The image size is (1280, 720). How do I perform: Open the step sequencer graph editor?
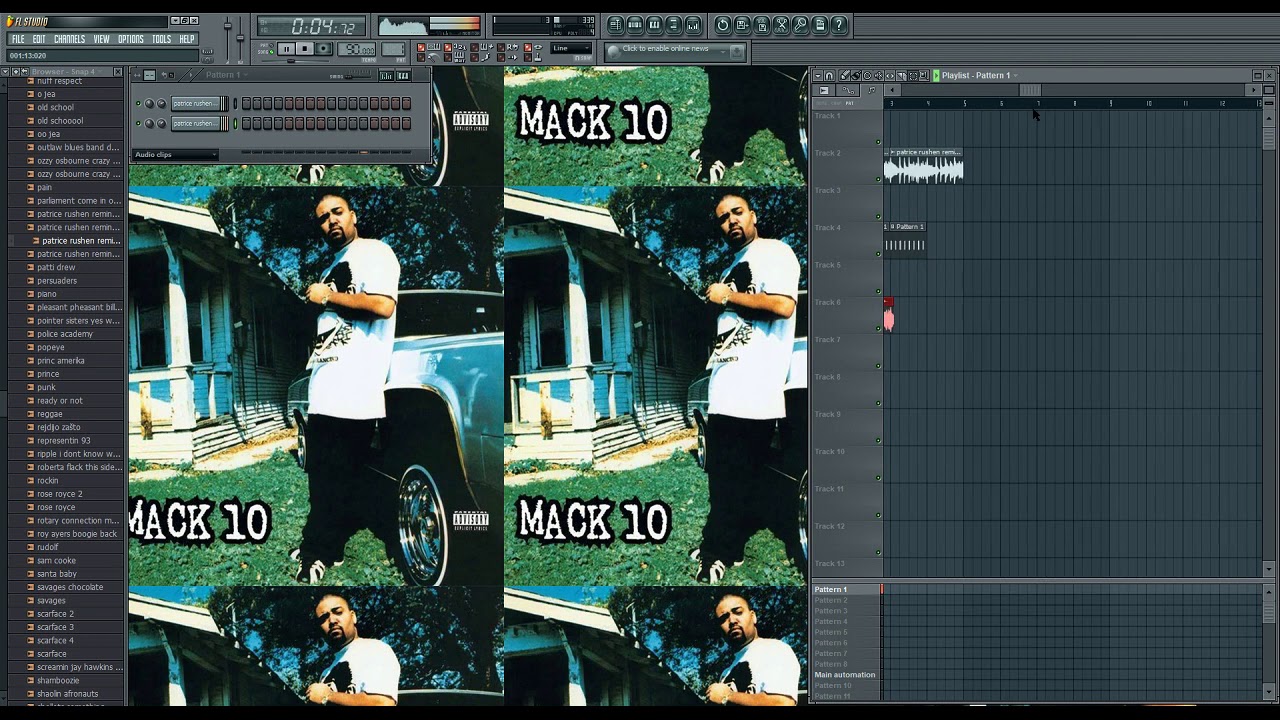386,76
